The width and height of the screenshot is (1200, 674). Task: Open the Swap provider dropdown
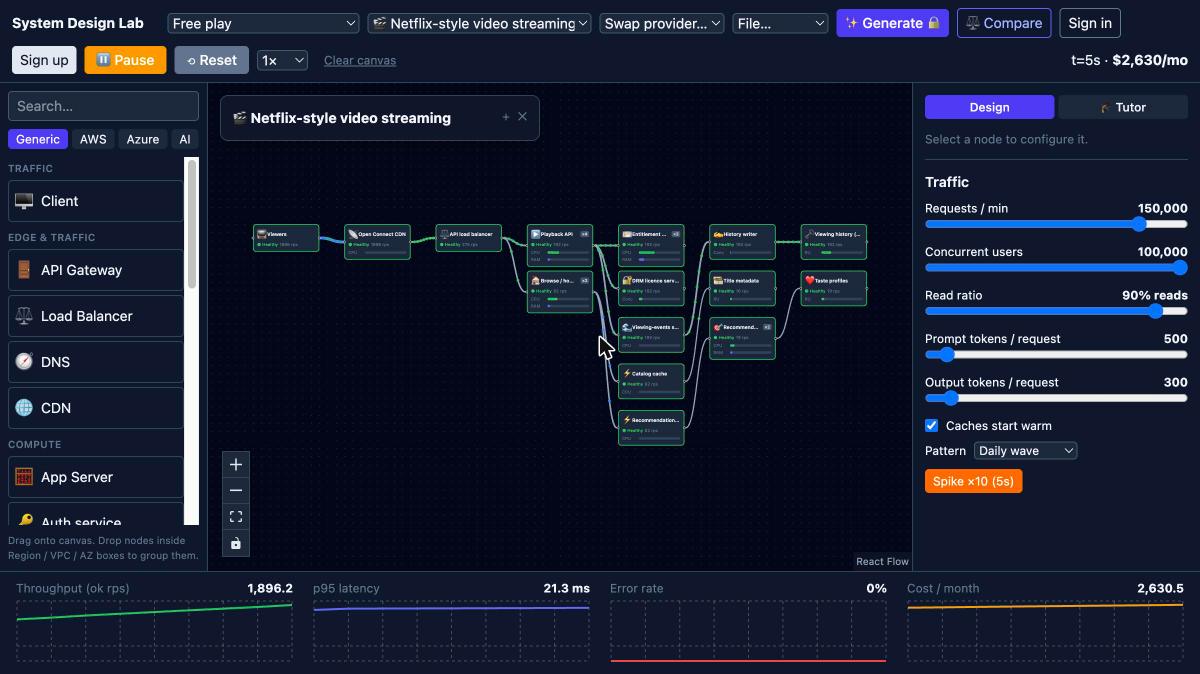coord(662,23)
